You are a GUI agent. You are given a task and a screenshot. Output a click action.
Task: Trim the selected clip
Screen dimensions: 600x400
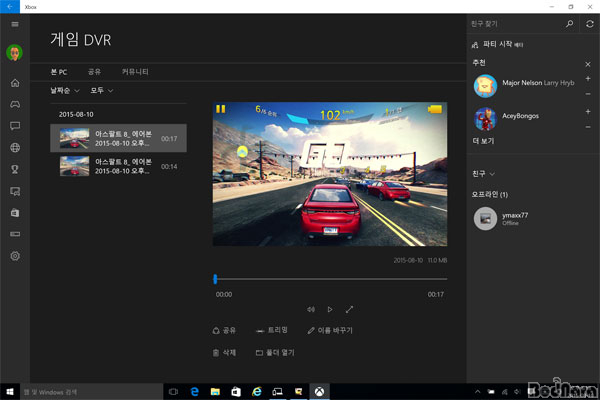(272, 330)
